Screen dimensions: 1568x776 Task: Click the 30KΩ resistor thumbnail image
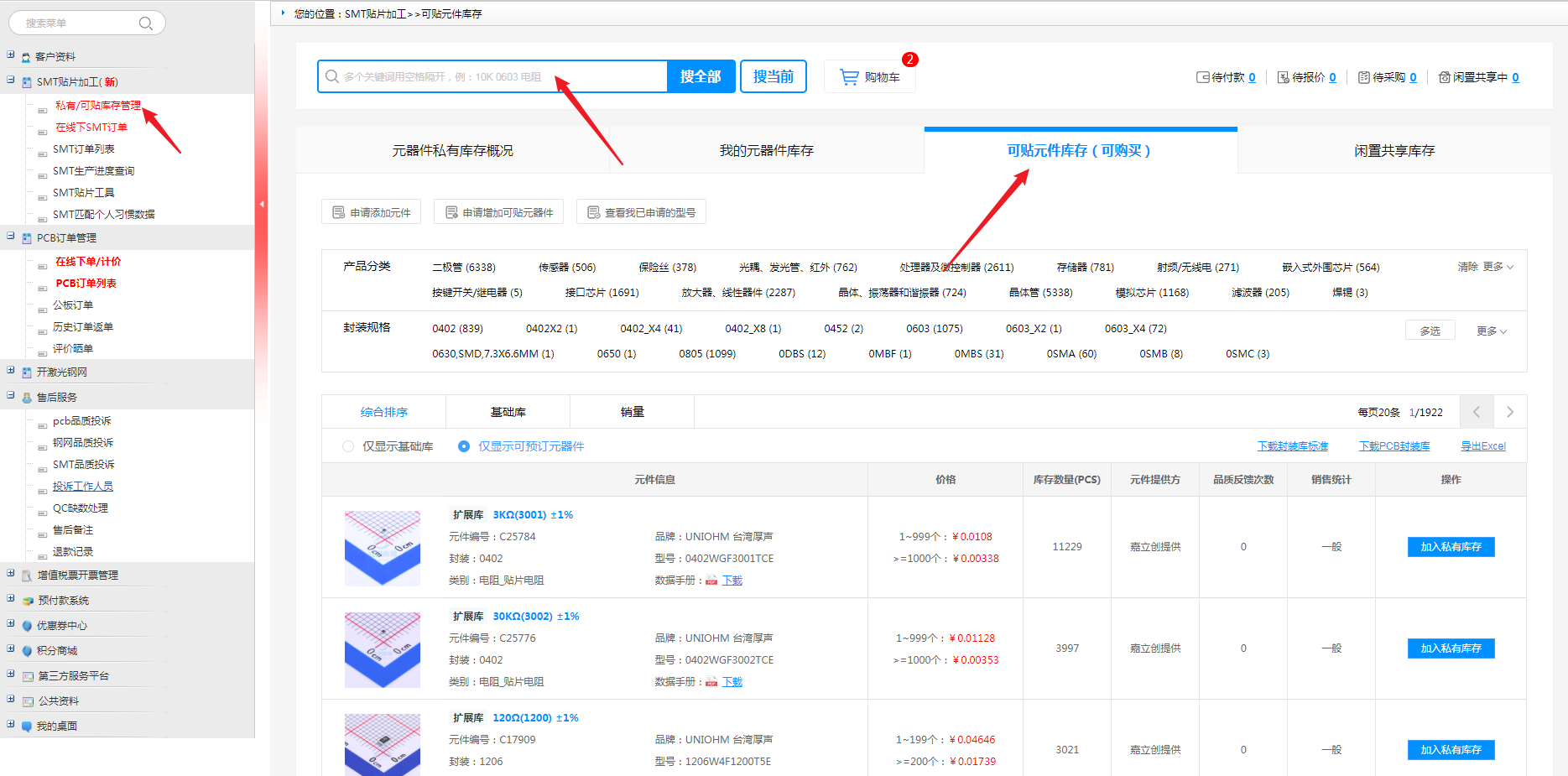coord(383,649)
